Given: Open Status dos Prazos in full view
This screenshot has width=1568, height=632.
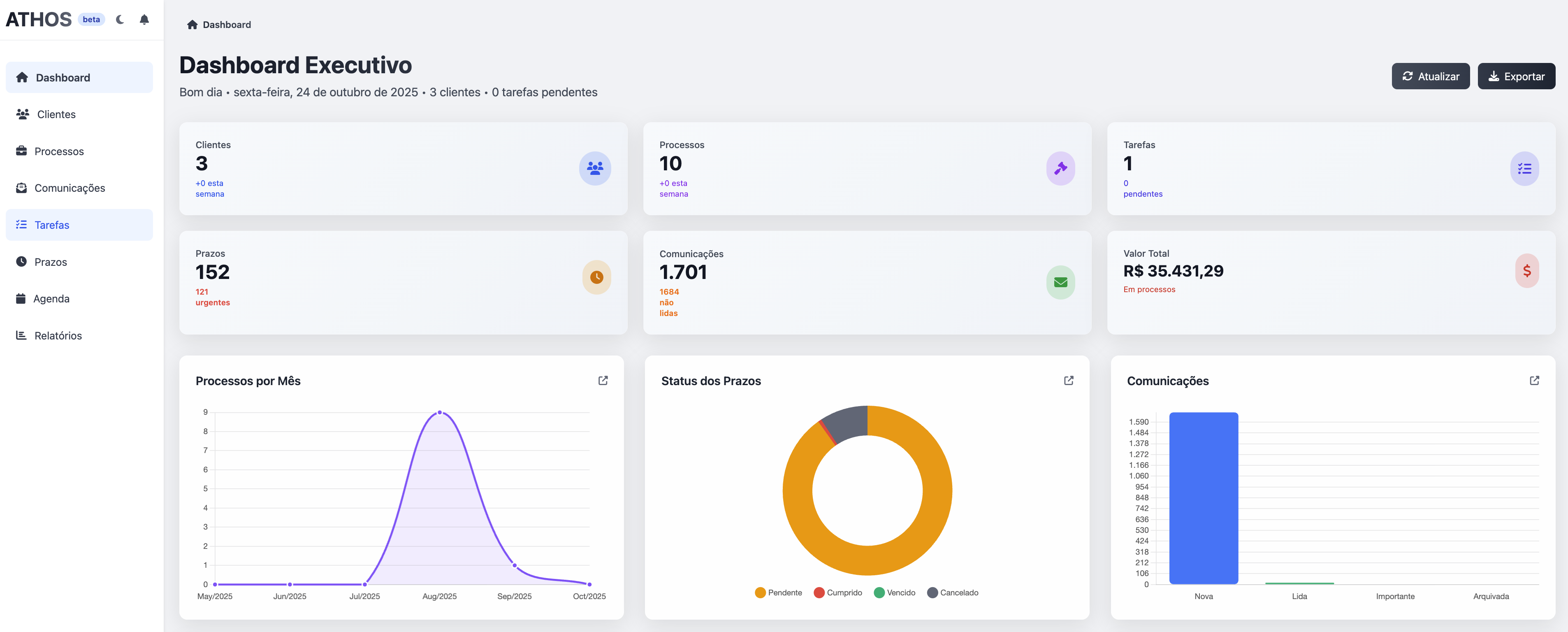Looking at the screenshot, I should 1069,381.
